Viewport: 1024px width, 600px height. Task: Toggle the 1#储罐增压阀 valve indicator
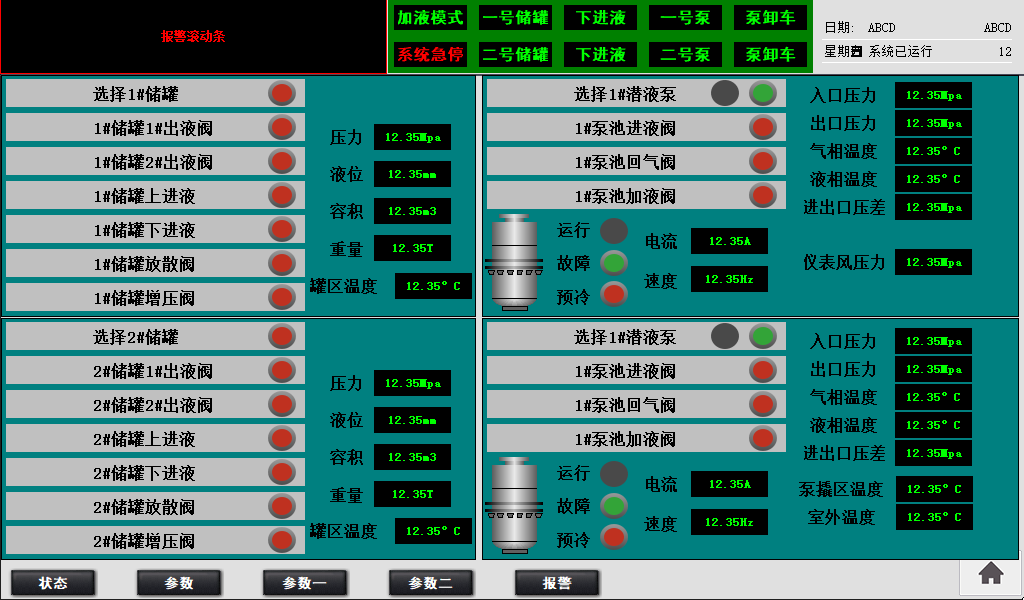pos(282,298)
